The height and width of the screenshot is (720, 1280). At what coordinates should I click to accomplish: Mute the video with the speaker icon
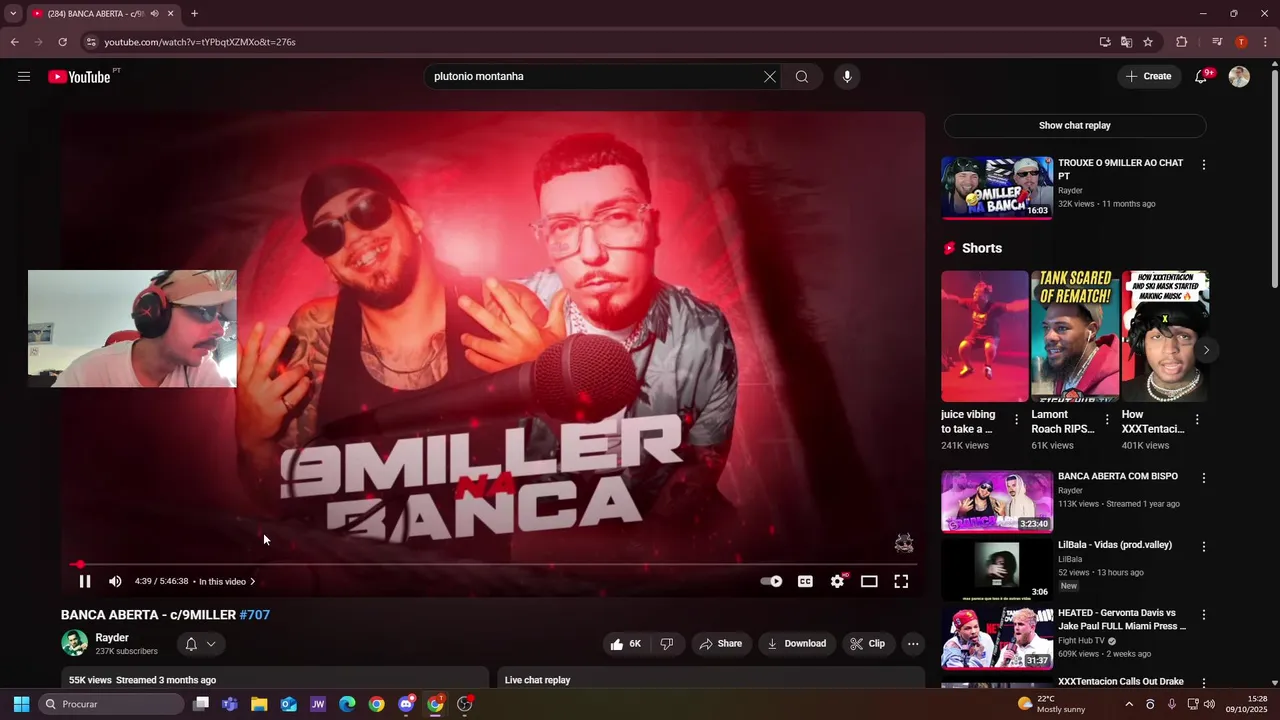click(115, 581)
